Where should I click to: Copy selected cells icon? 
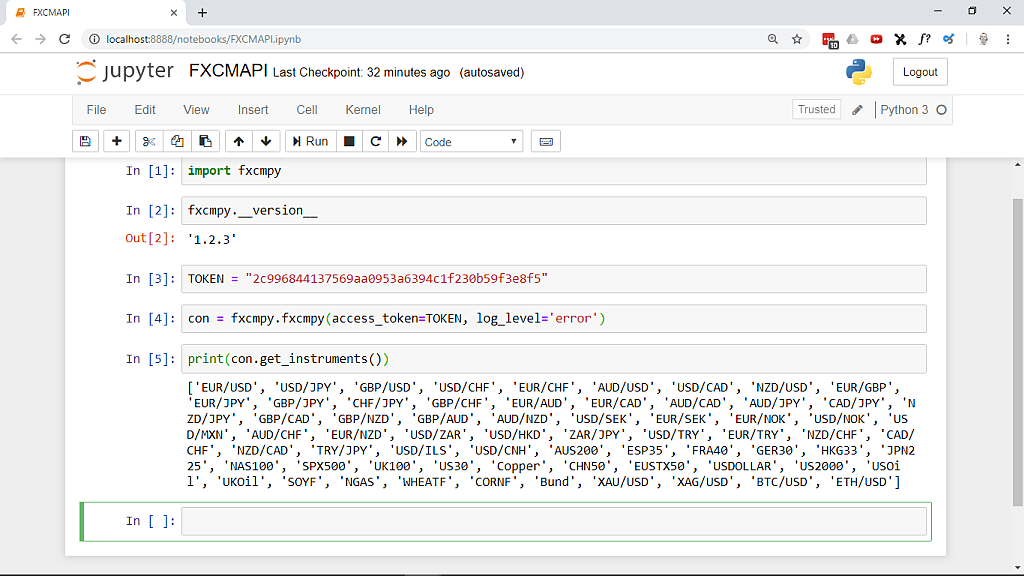[x=177, y=142]
